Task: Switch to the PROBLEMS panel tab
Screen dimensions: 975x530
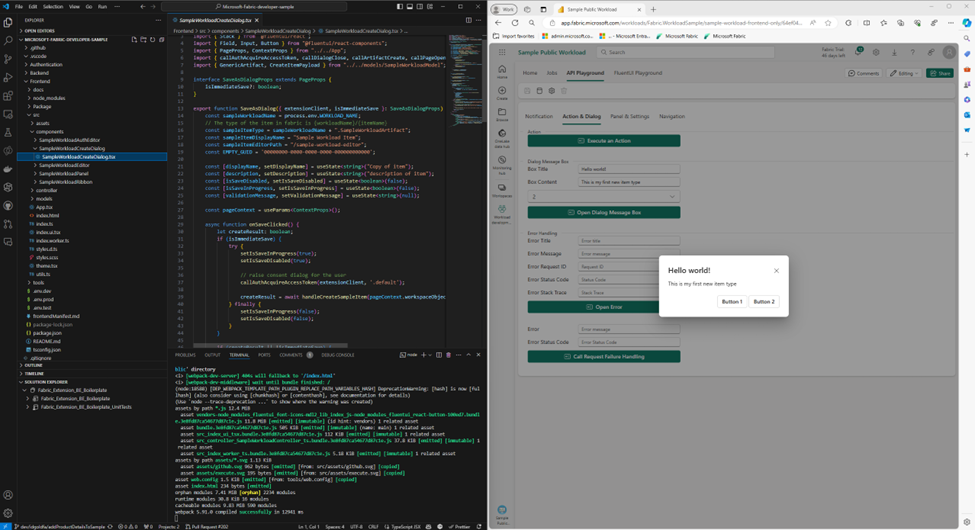Action: [x=185, y=355]
